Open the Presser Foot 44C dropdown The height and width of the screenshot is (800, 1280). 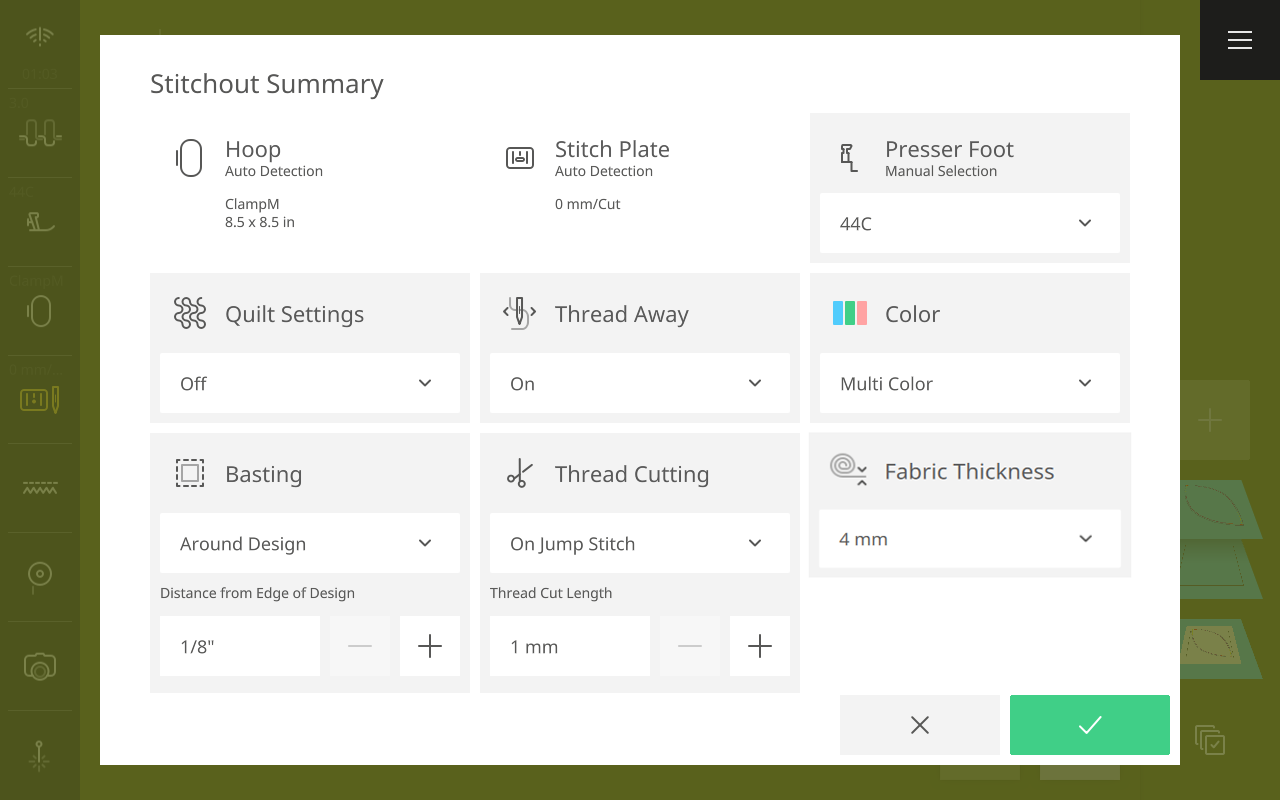(969, 223)
